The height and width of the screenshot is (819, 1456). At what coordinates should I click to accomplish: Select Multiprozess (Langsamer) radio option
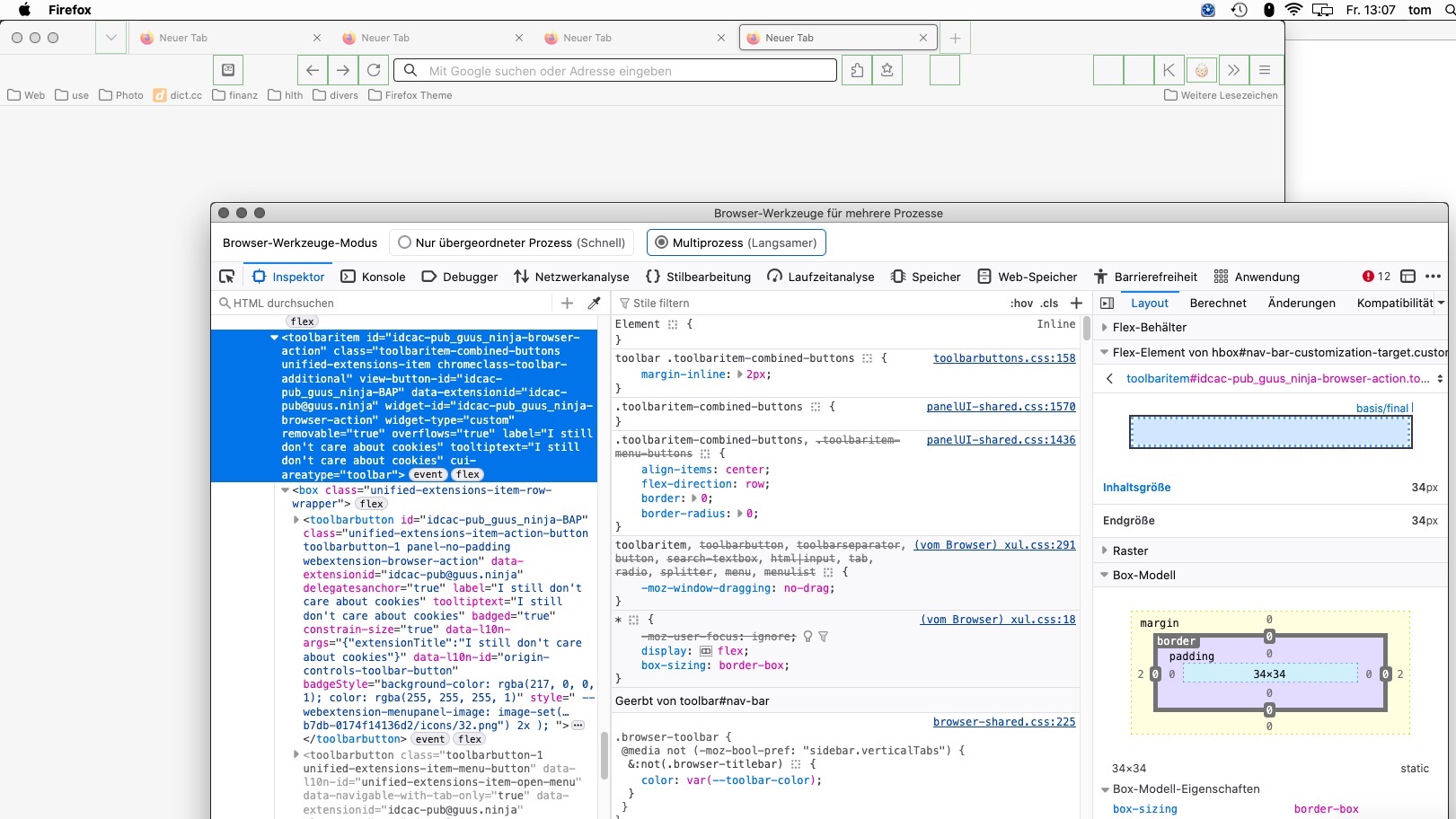point(662,242)
